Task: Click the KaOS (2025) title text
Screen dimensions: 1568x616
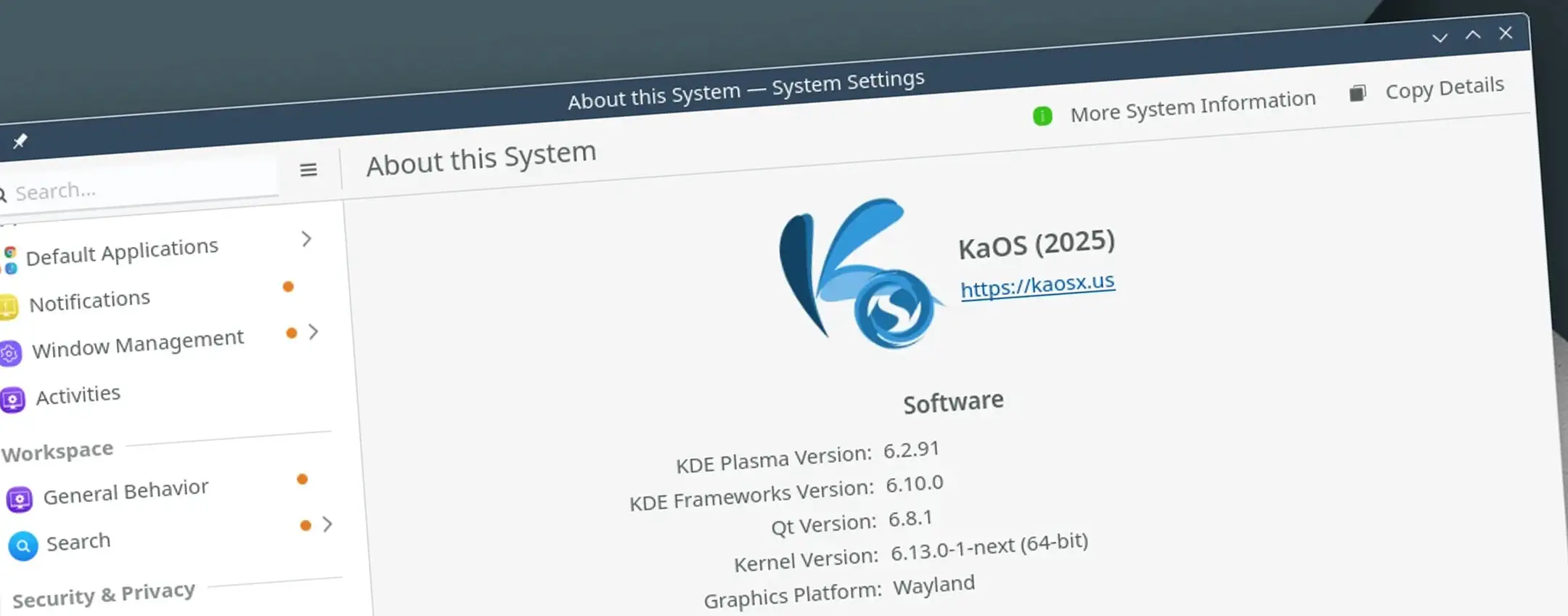Action: click(x=1037, y=244)
